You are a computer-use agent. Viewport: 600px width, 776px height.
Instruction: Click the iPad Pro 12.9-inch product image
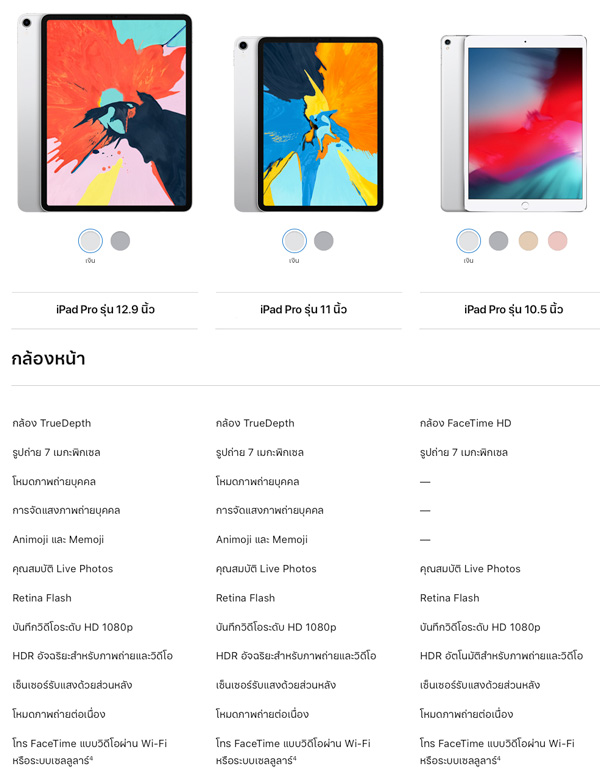[x=104, y=113]
